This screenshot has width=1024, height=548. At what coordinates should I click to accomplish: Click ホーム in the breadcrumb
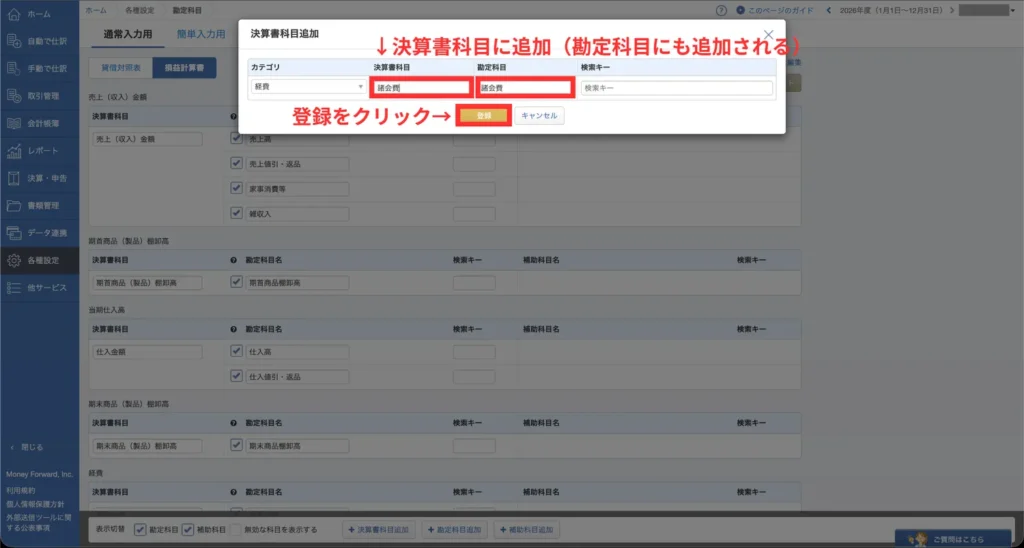tap(95, 10)
